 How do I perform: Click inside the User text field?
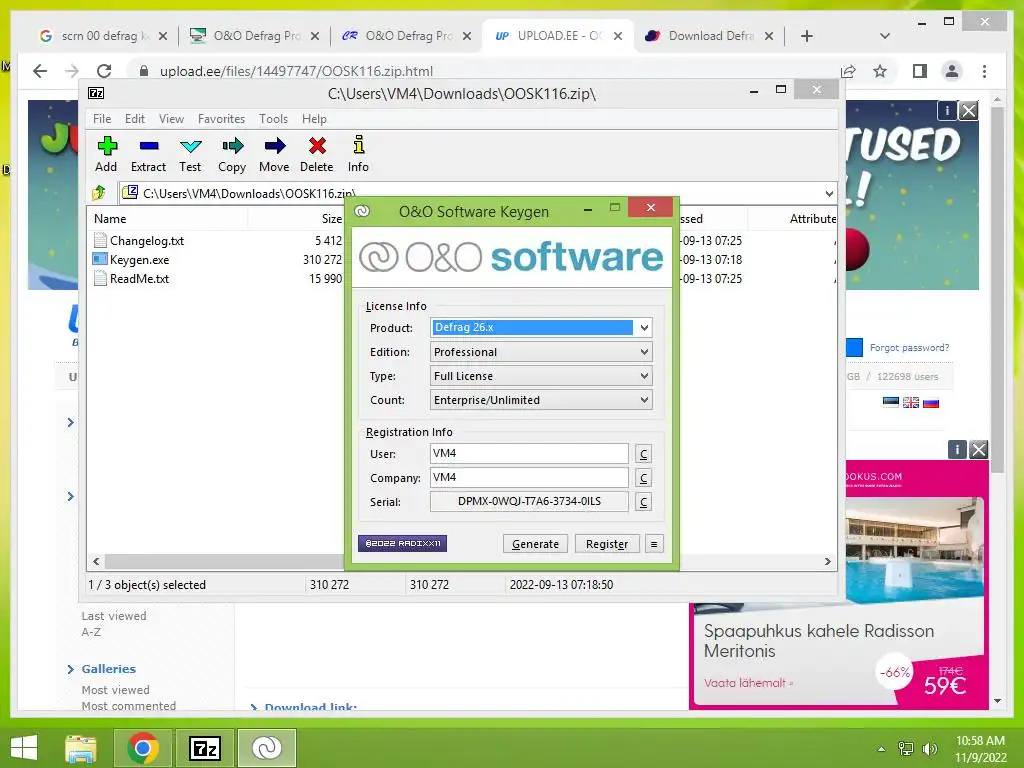tap(529, 453)
